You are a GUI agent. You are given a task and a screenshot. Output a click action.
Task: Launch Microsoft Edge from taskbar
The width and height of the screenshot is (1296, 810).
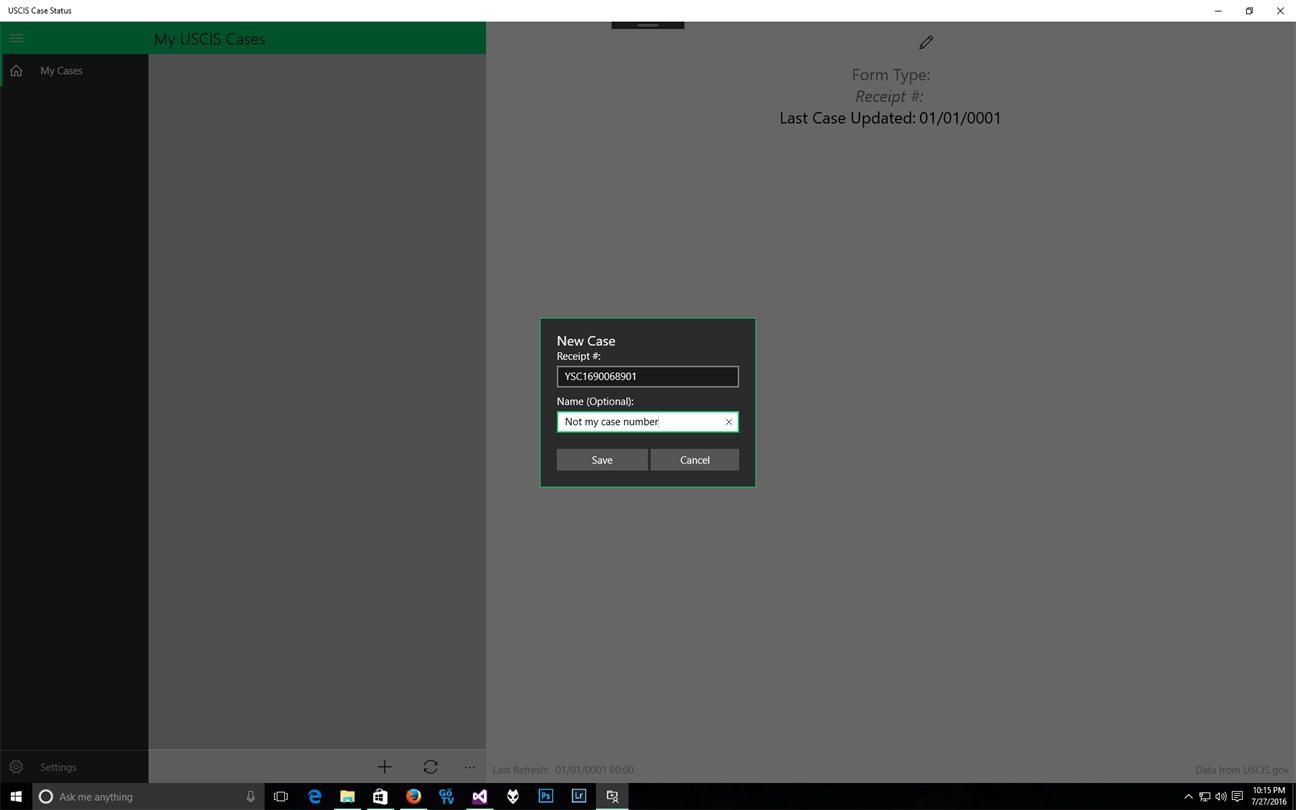click(x=314, y=797)
